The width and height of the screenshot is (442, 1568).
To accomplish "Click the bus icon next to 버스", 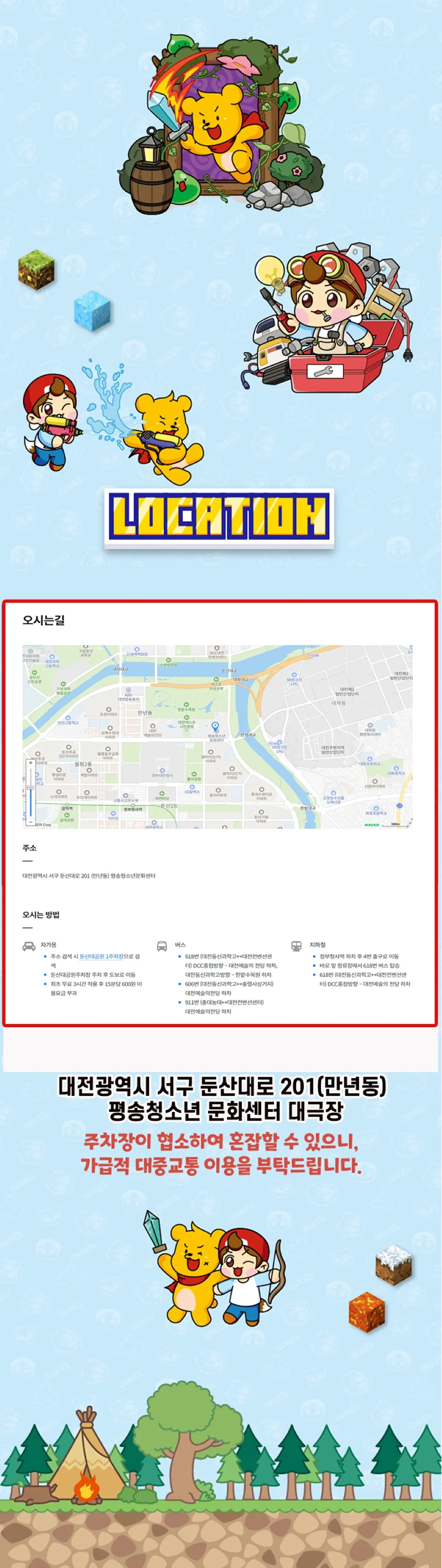I will coord(162,946).
